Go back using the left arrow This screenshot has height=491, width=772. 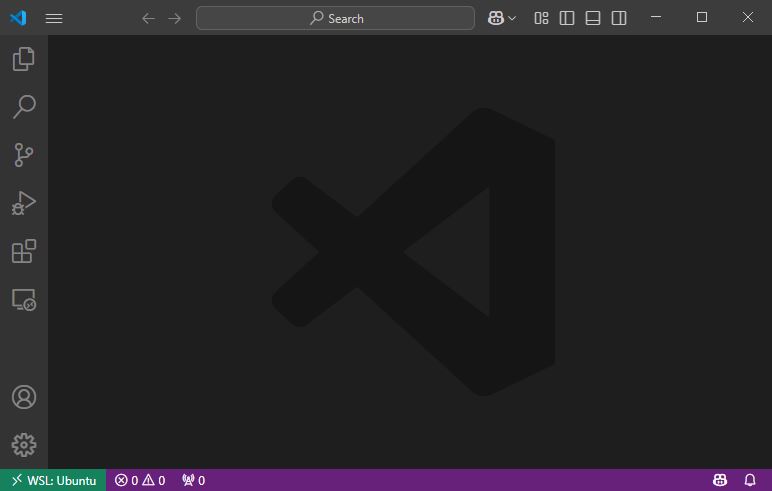[148, 18]
